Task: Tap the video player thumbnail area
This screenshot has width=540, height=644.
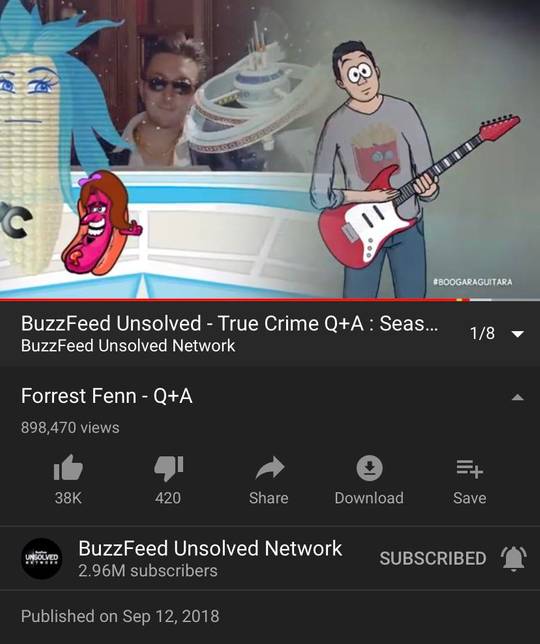Action: (270, 149)
